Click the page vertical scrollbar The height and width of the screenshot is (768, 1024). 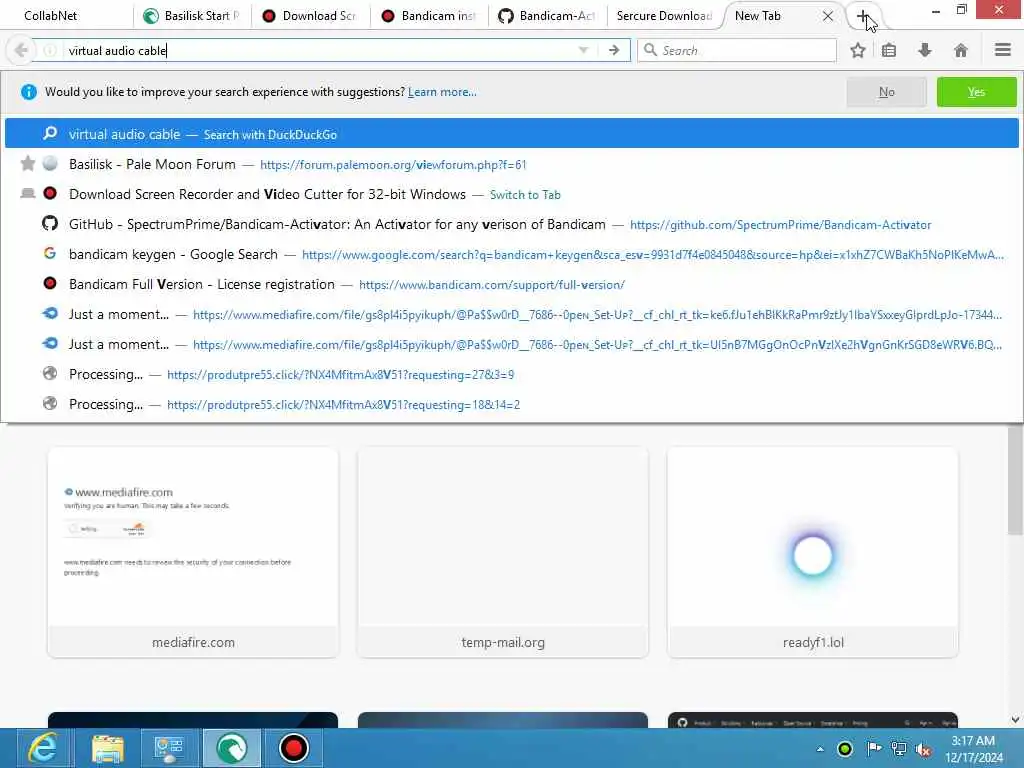coord(1015,480)
